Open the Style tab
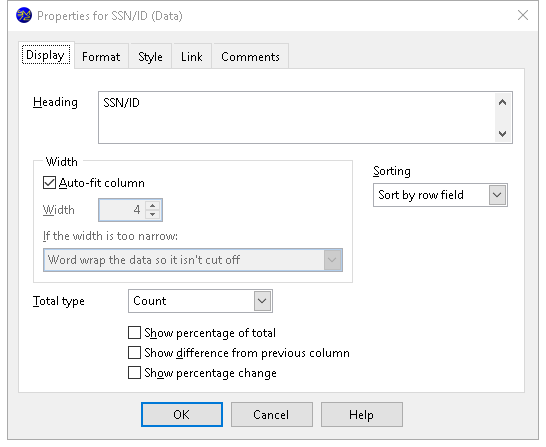 click(x=150, y=57)
